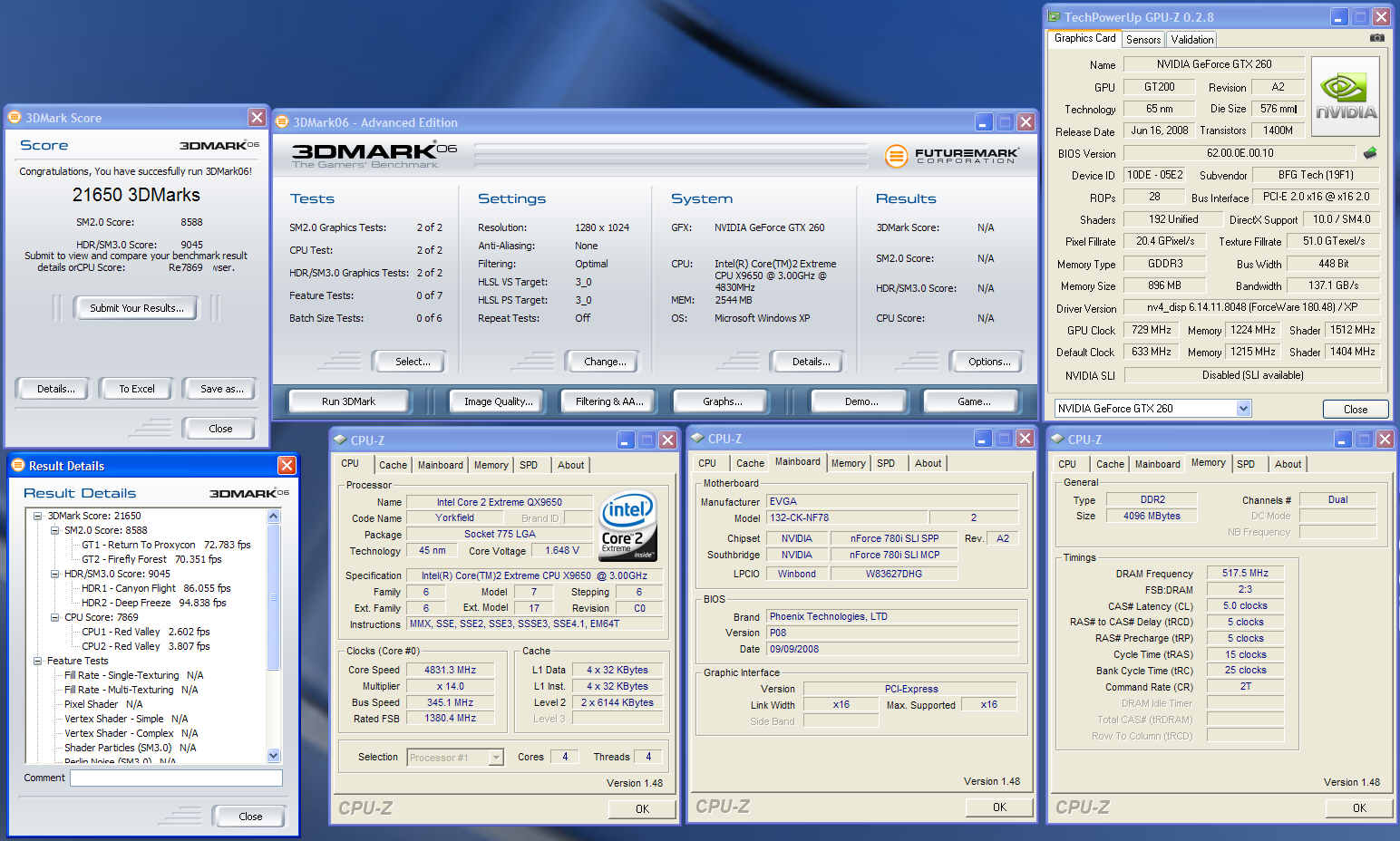The height and width of the screenshot is (841, 1400).
Task: Click the 21650 3DMarks score text
Action: click(x=136, y=195)
